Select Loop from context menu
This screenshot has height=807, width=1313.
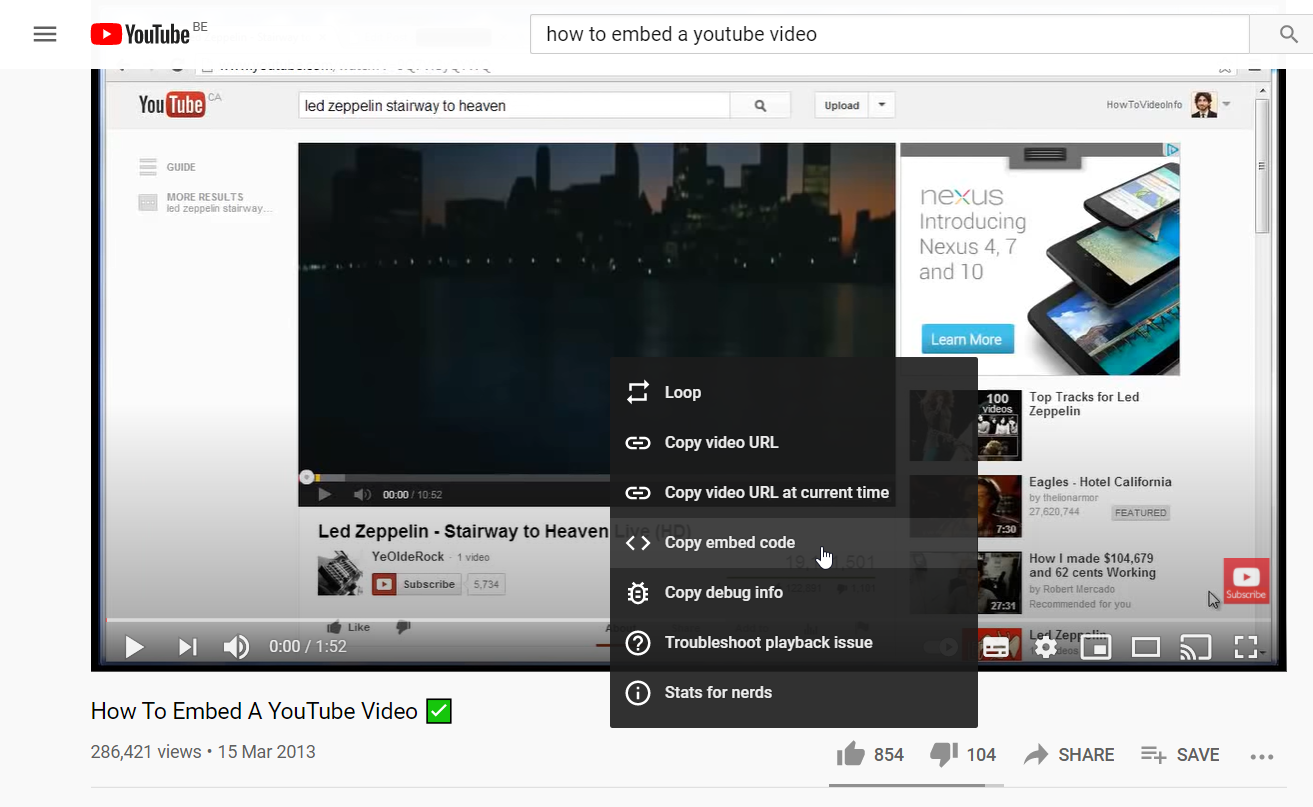[x=683, y=393]
